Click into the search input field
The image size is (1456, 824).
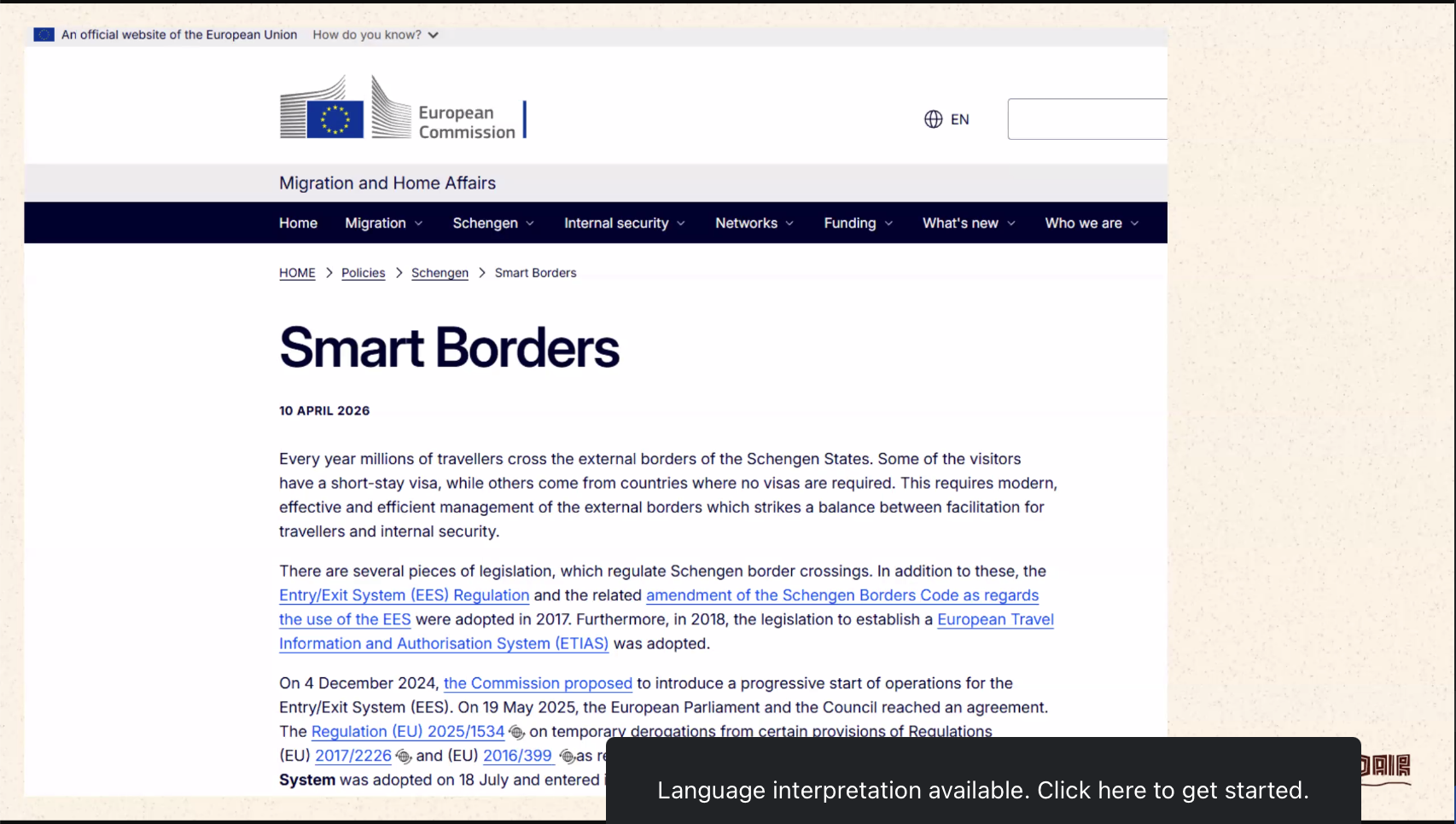[1087, 119]
